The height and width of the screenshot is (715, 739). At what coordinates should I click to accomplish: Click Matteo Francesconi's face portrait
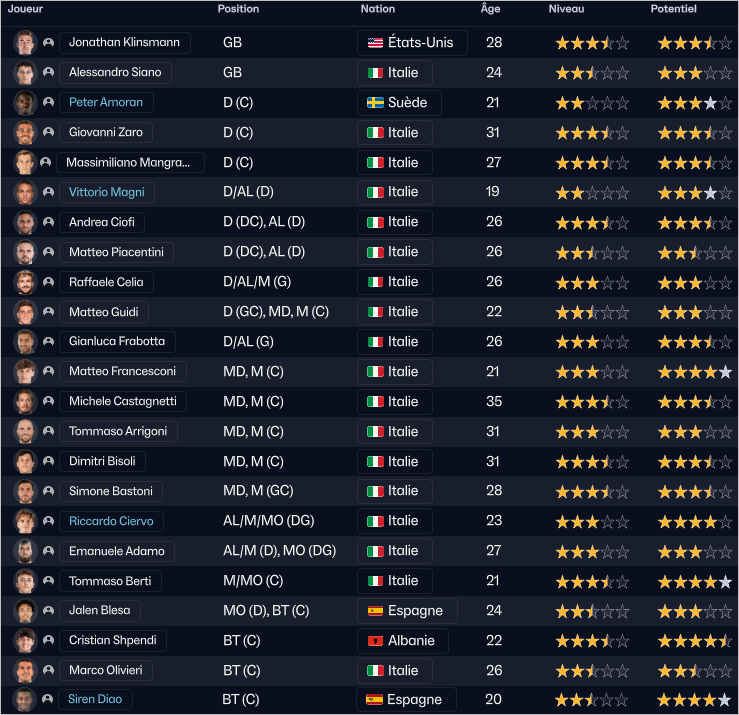(x=25, y=372)
